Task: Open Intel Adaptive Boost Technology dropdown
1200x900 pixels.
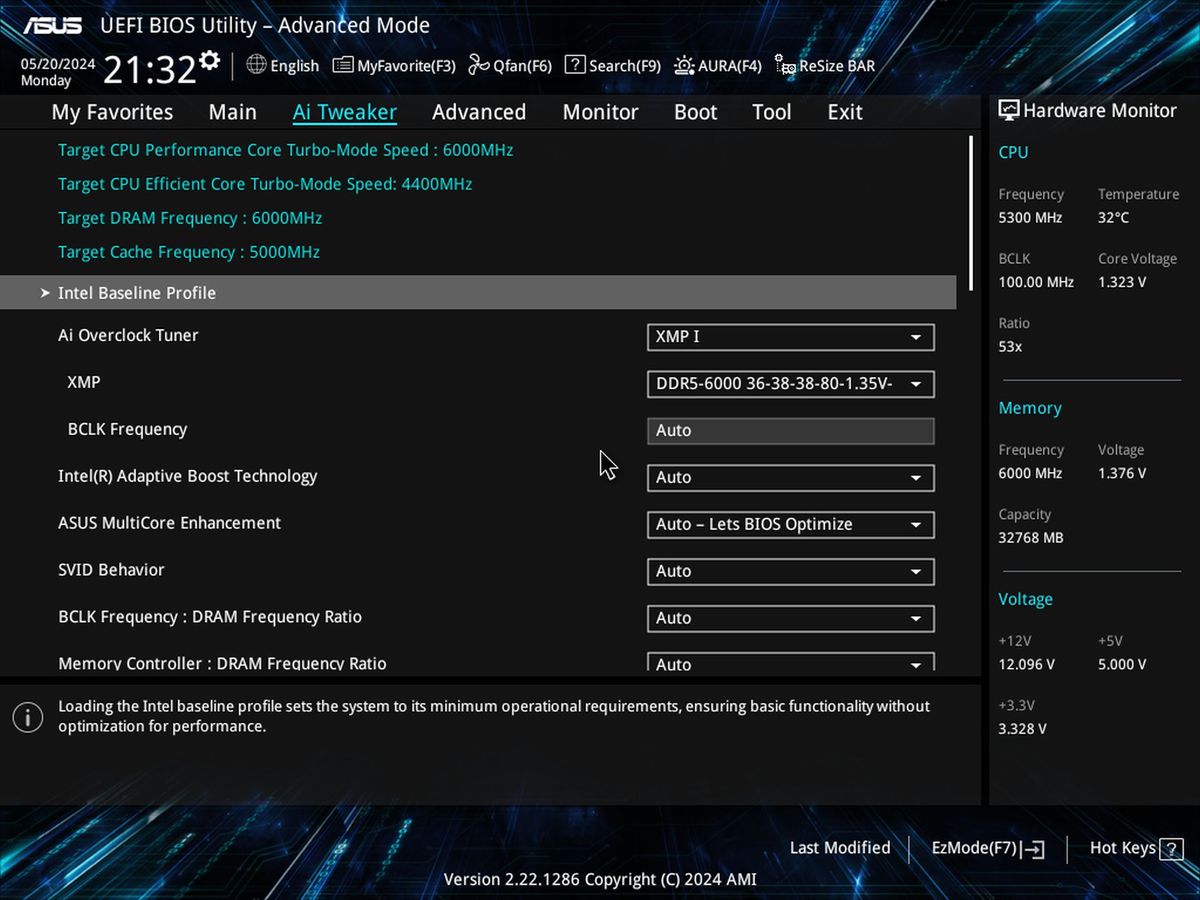Action: [791, 478]
